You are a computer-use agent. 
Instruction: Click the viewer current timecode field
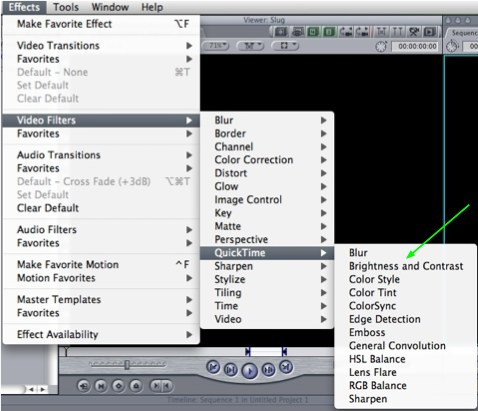tap(417, 46)
